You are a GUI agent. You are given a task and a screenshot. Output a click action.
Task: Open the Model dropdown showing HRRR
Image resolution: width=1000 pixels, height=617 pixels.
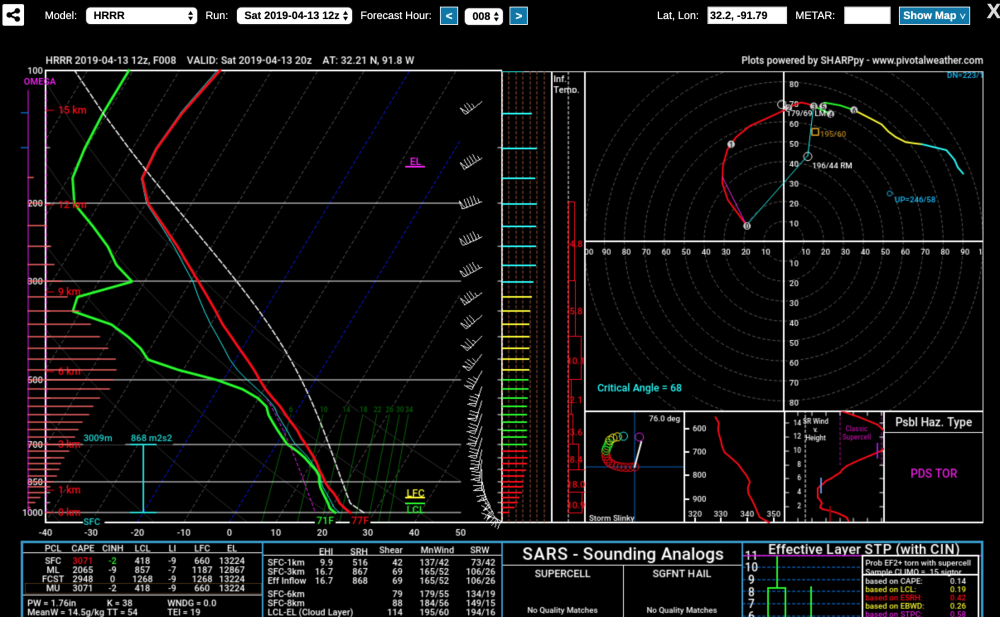click(x=141, y=16)
